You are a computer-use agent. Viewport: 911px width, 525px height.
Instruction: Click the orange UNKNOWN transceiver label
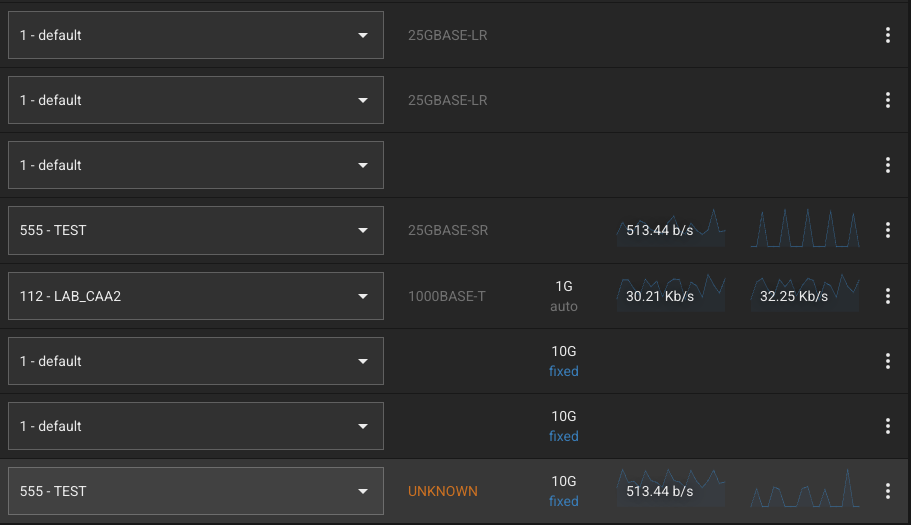click(442, 491)
